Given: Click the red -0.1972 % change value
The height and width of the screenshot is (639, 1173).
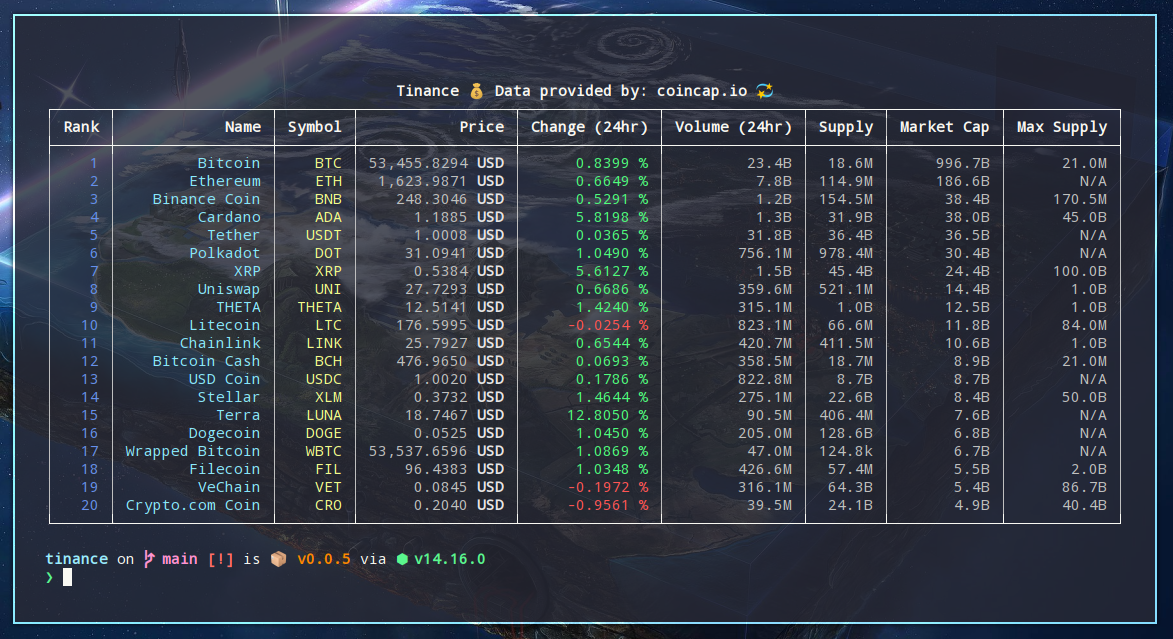Looking at the screenshot, I should click(x=607, y=487).
